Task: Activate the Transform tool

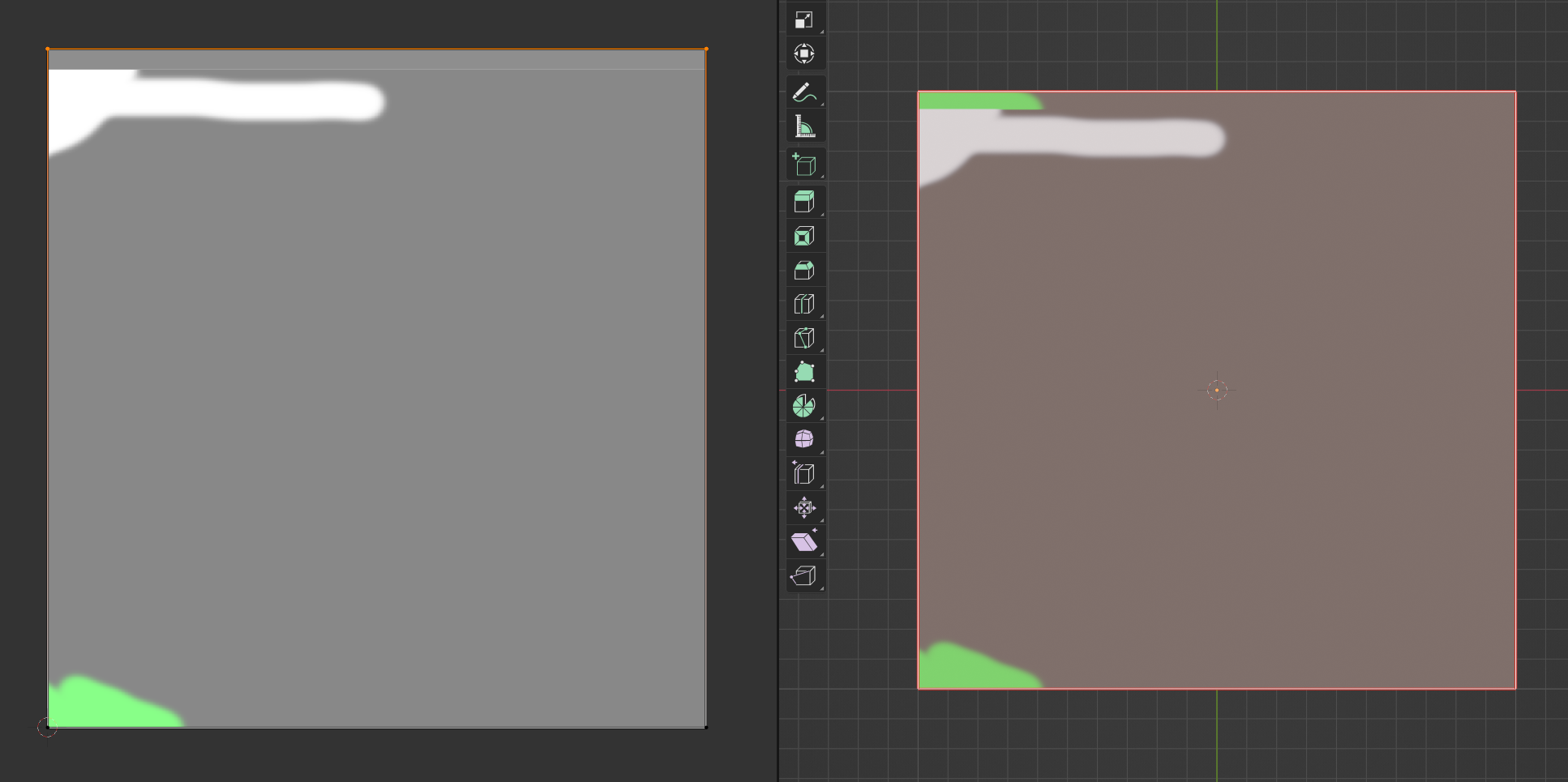Action: pyautogui.click(x=803, y=54)
